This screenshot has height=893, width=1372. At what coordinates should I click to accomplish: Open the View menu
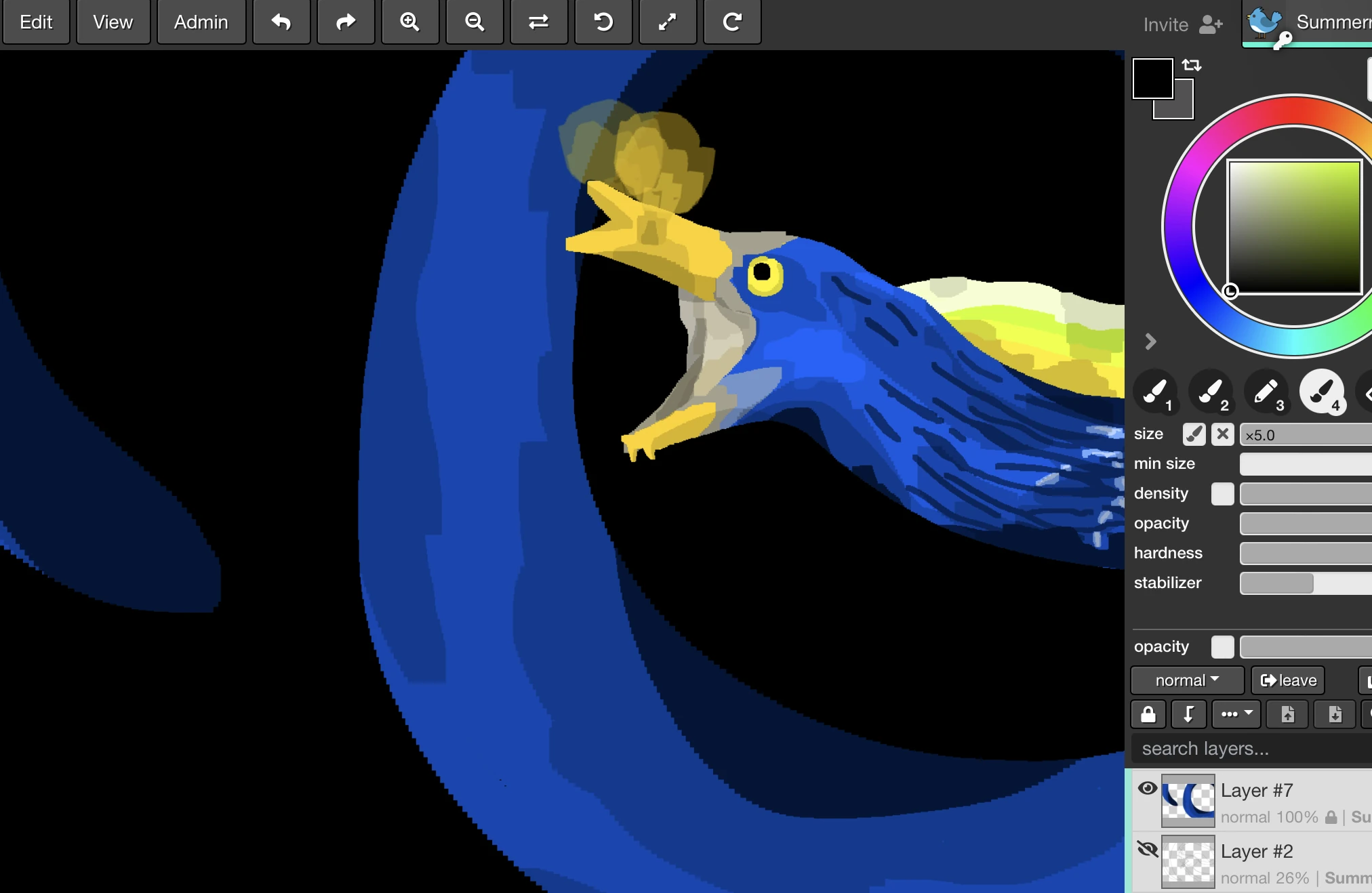click(113, 22)
